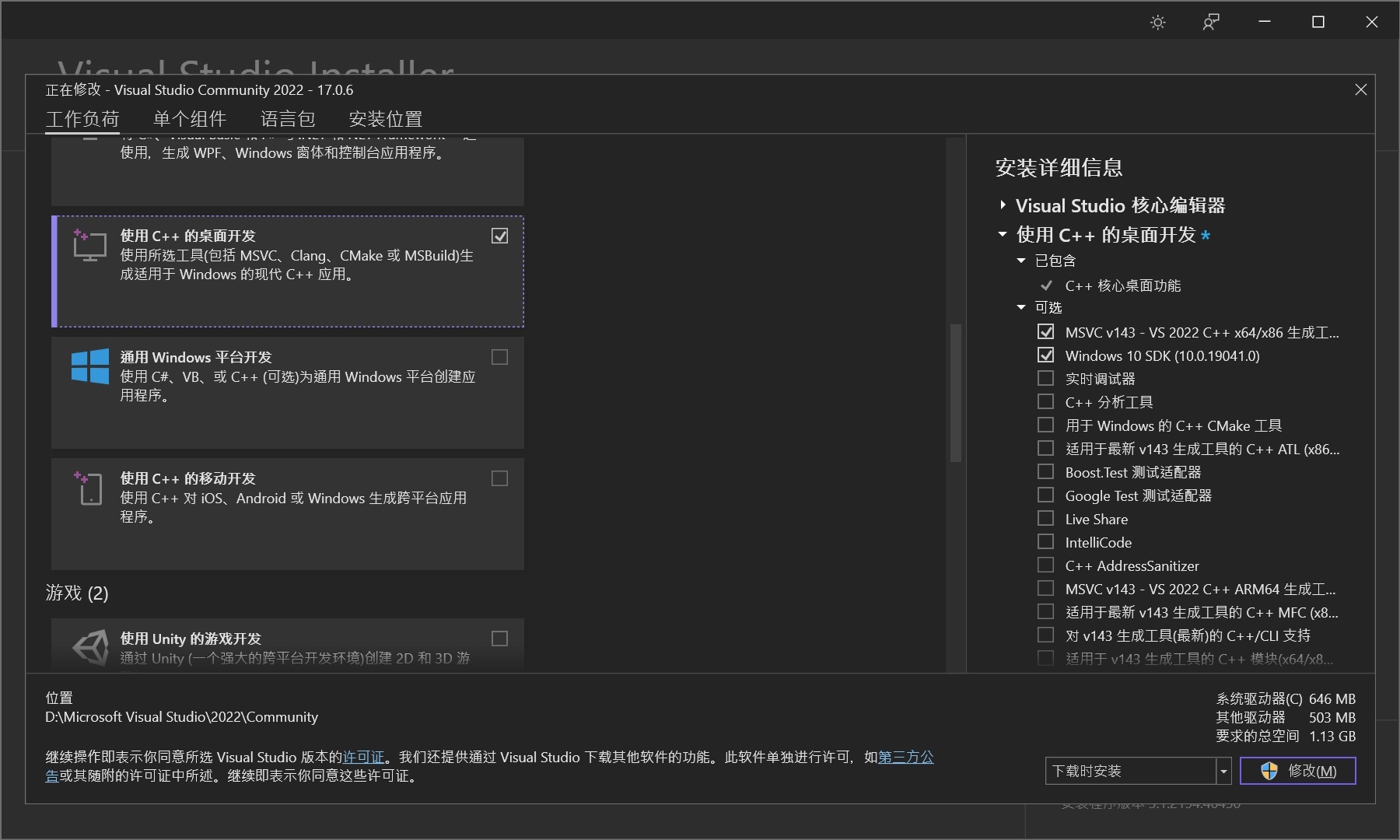The width and height of the screenshot is (1400, 840).
Task: Check Universal Windows Platform development workload
Action: [x=500, y=357]
